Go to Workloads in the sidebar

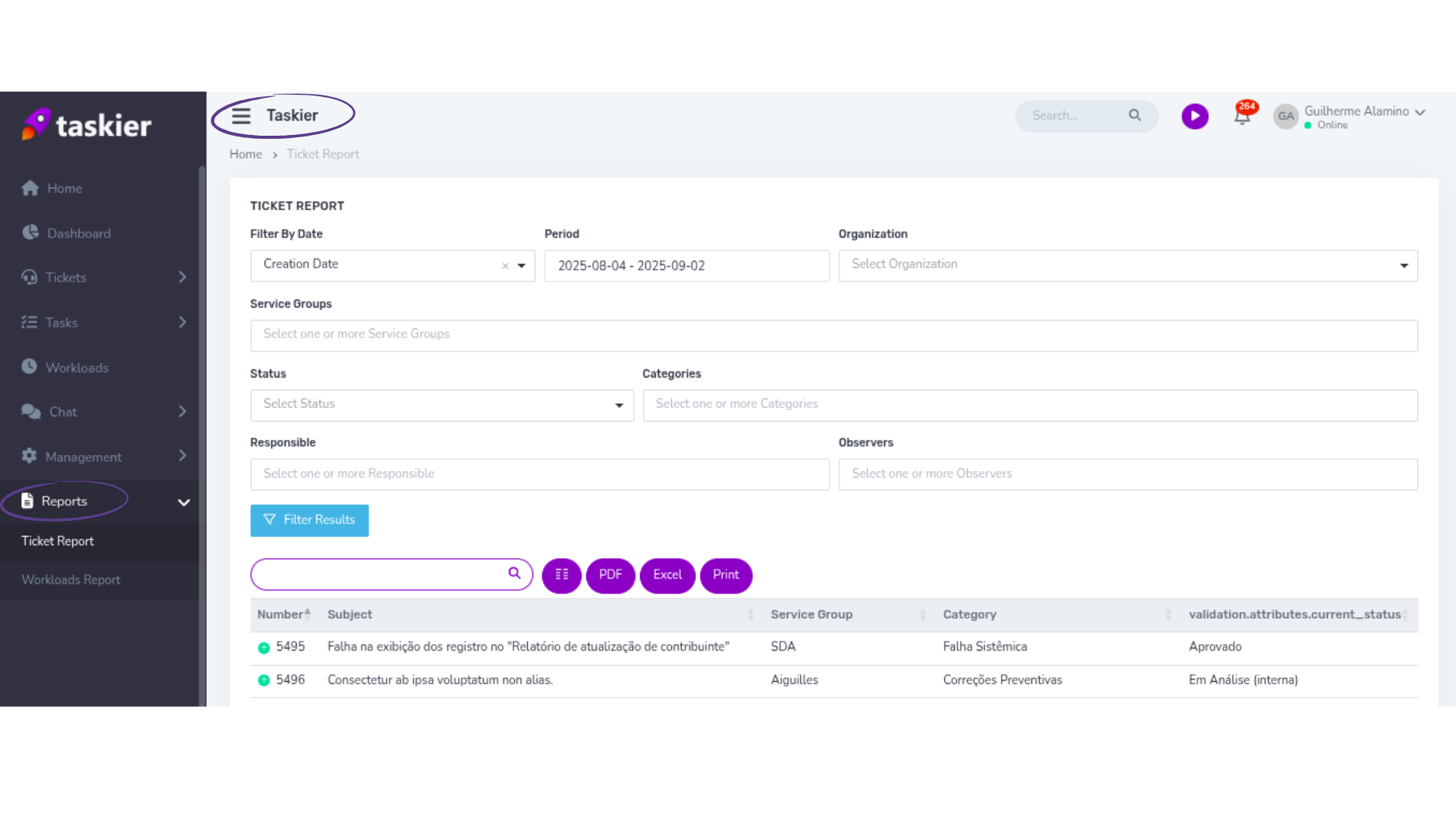(77, 368)
